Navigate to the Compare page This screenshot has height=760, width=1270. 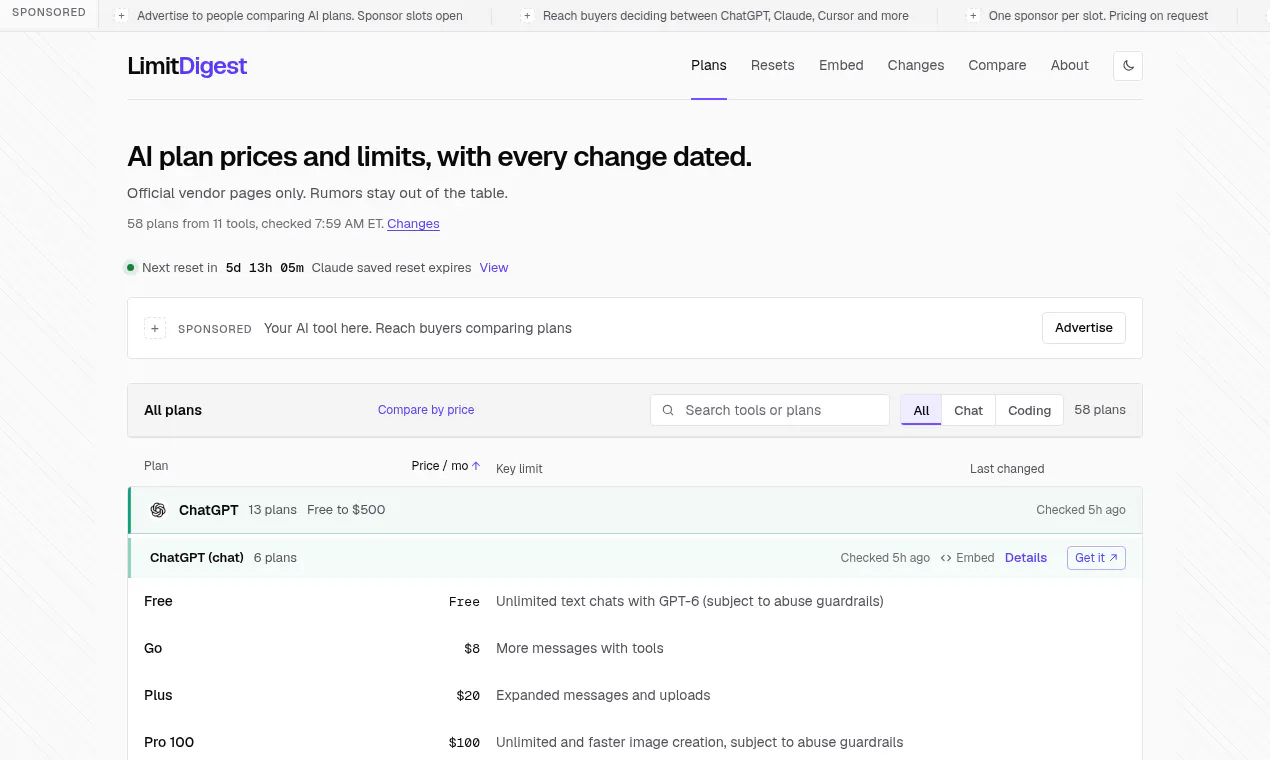(x=997, y=66)
